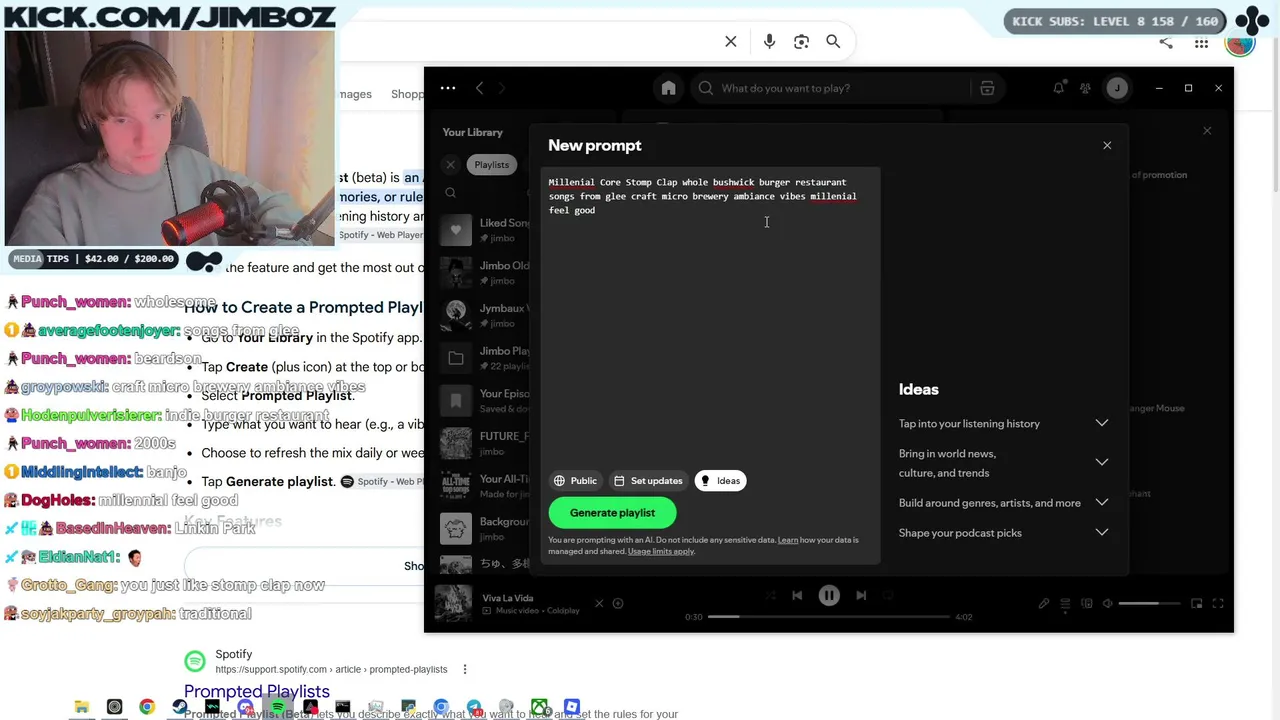Clear the Playlists filter with X

(450, 165)
